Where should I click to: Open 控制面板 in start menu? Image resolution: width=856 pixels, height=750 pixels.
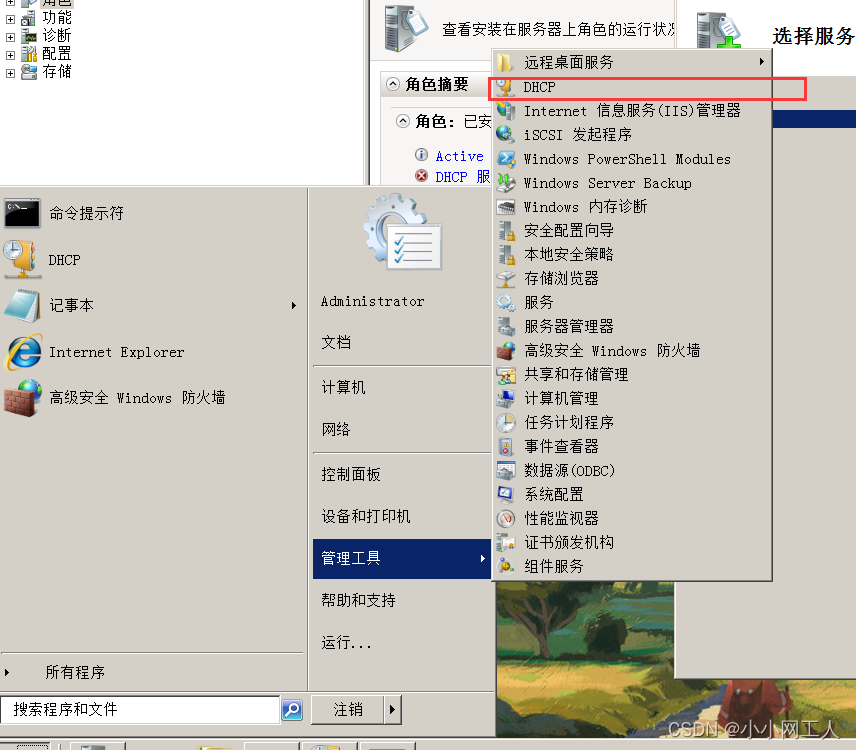(x=402, y=474)
